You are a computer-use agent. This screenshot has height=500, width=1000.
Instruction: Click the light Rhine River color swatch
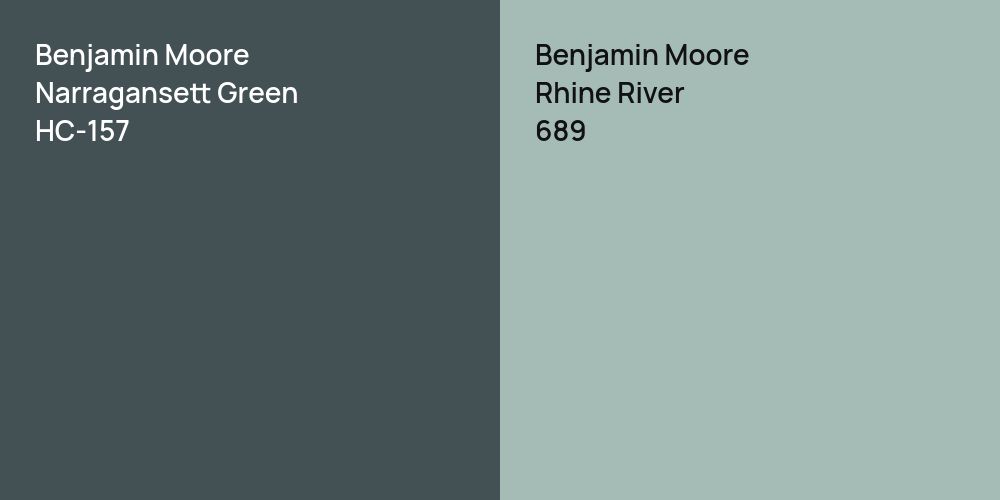[x=750, y=320]
